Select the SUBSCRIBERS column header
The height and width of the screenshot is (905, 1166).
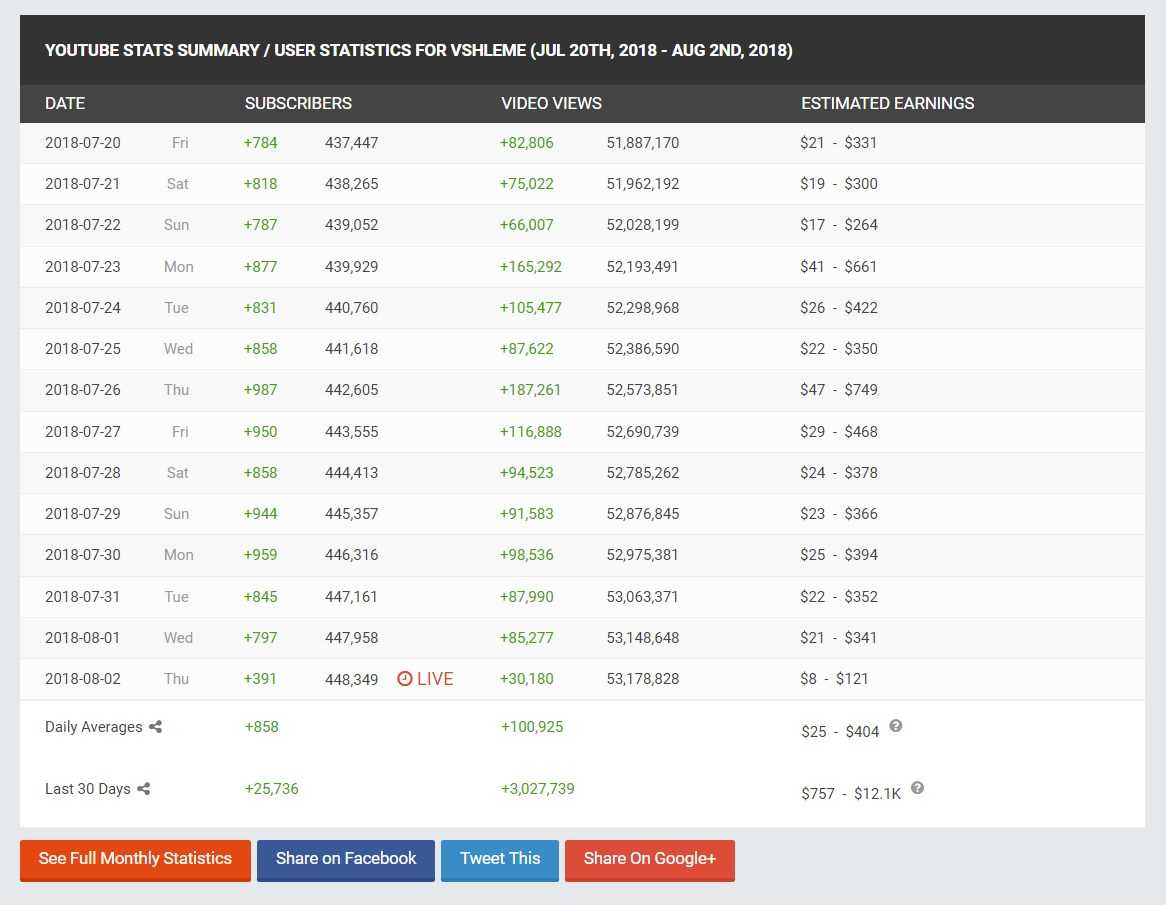(x=298, y=103)
